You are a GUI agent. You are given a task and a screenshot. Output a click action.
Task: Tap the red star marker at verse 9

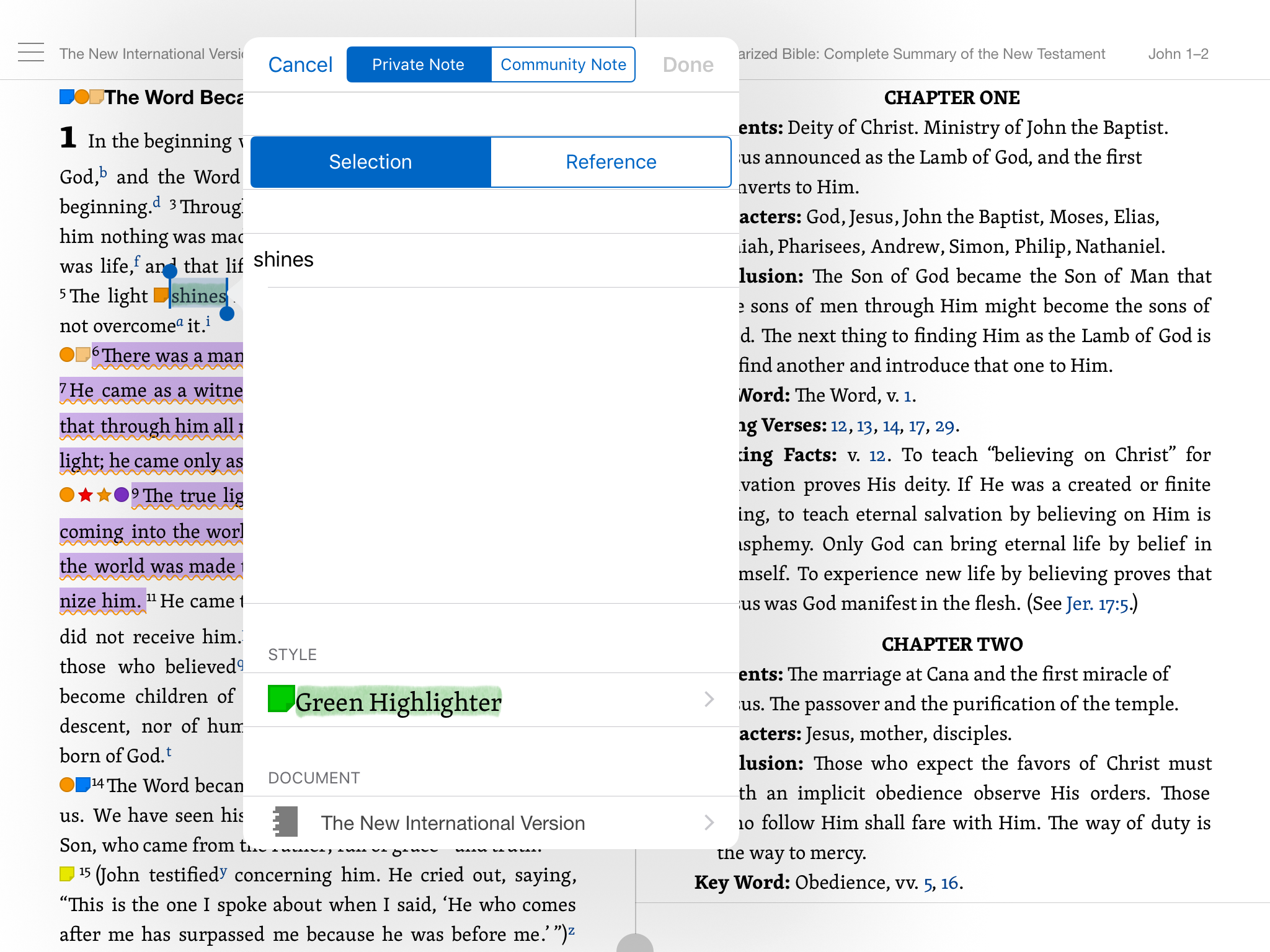(x=86, y=495)
